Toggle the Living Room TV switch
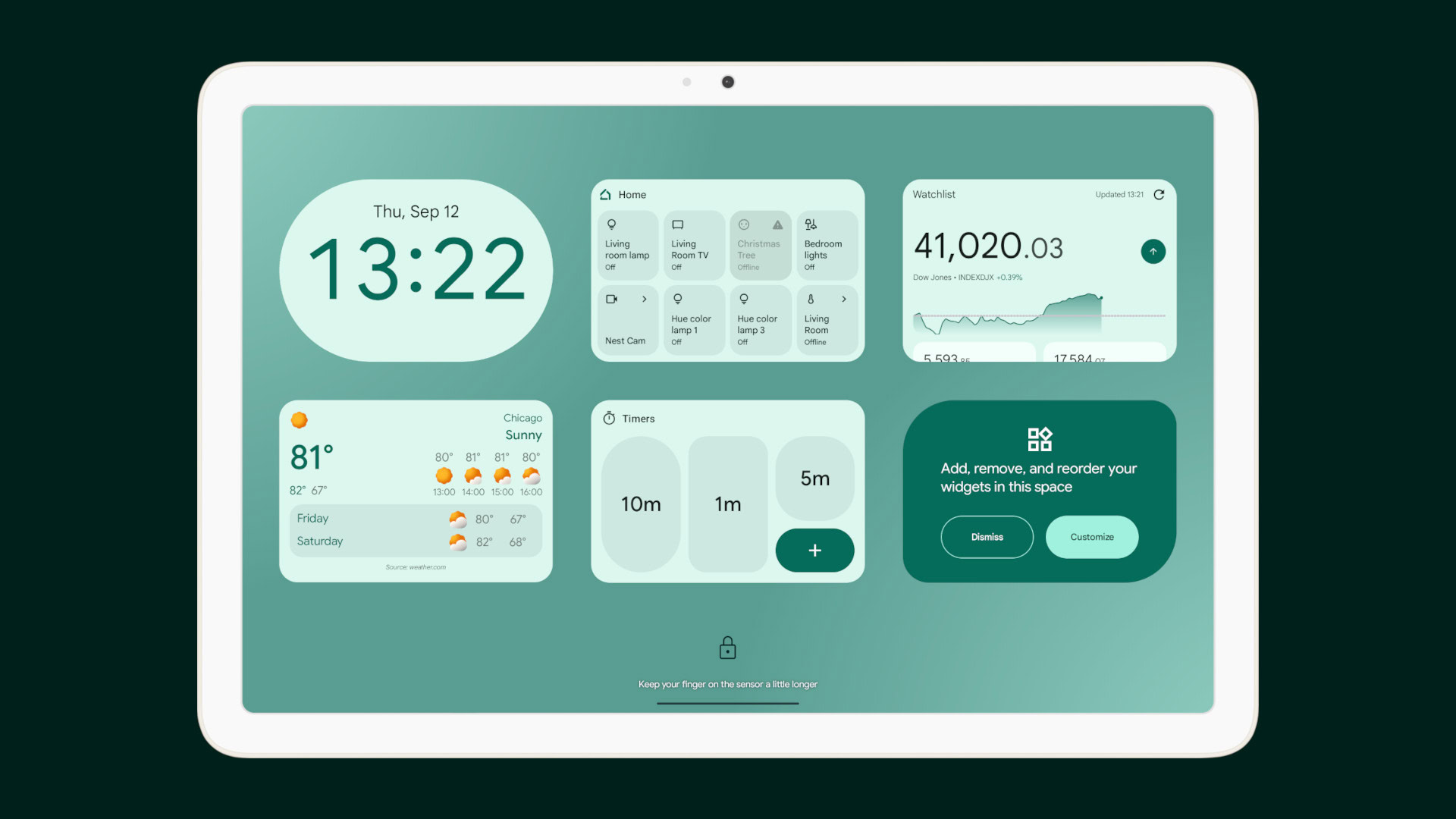 [x=692, y=244]
